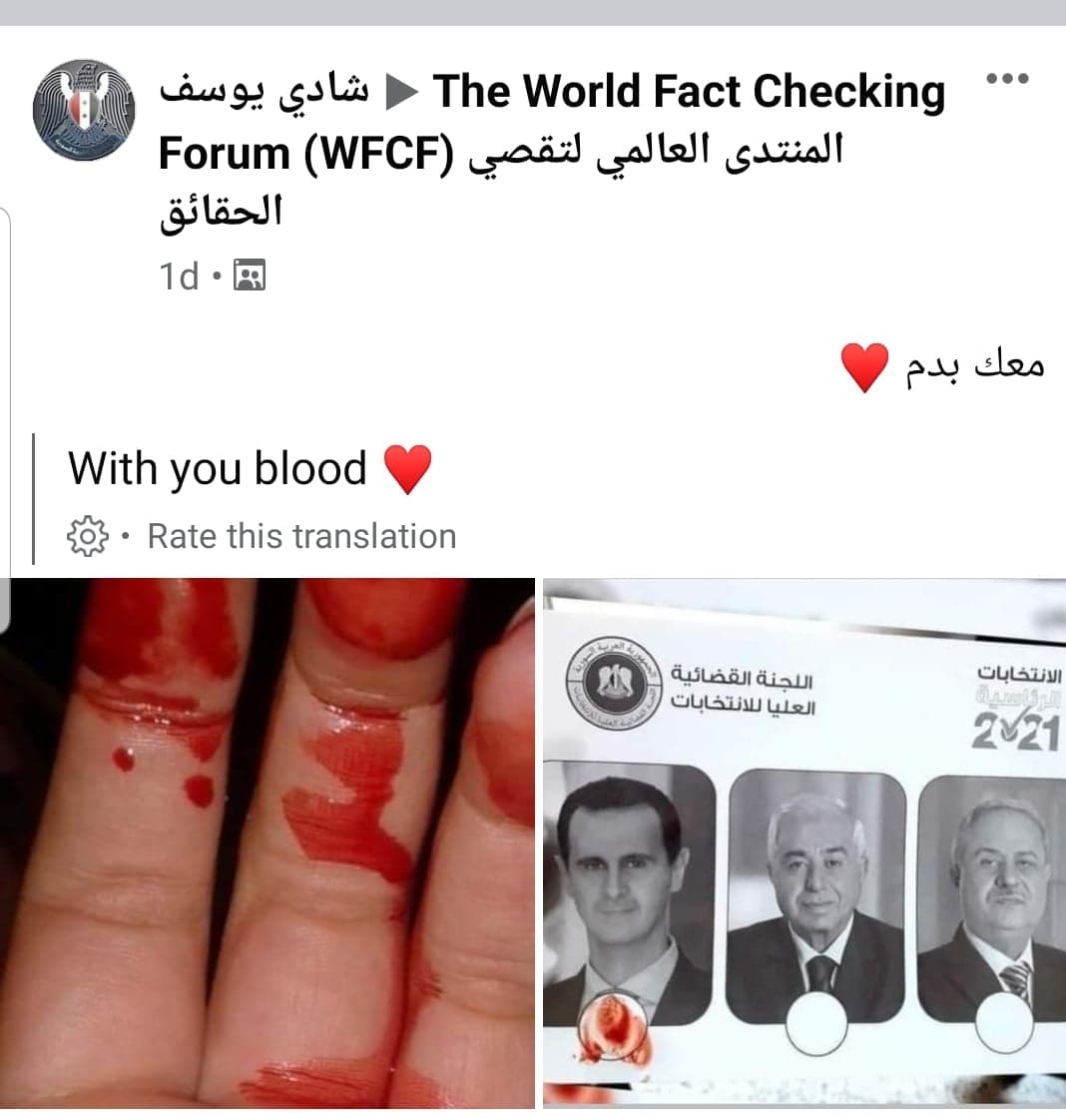This screenshot has height=1120, width=1066.
Task: Click "Rate this translation"
Action: (302, 536)
